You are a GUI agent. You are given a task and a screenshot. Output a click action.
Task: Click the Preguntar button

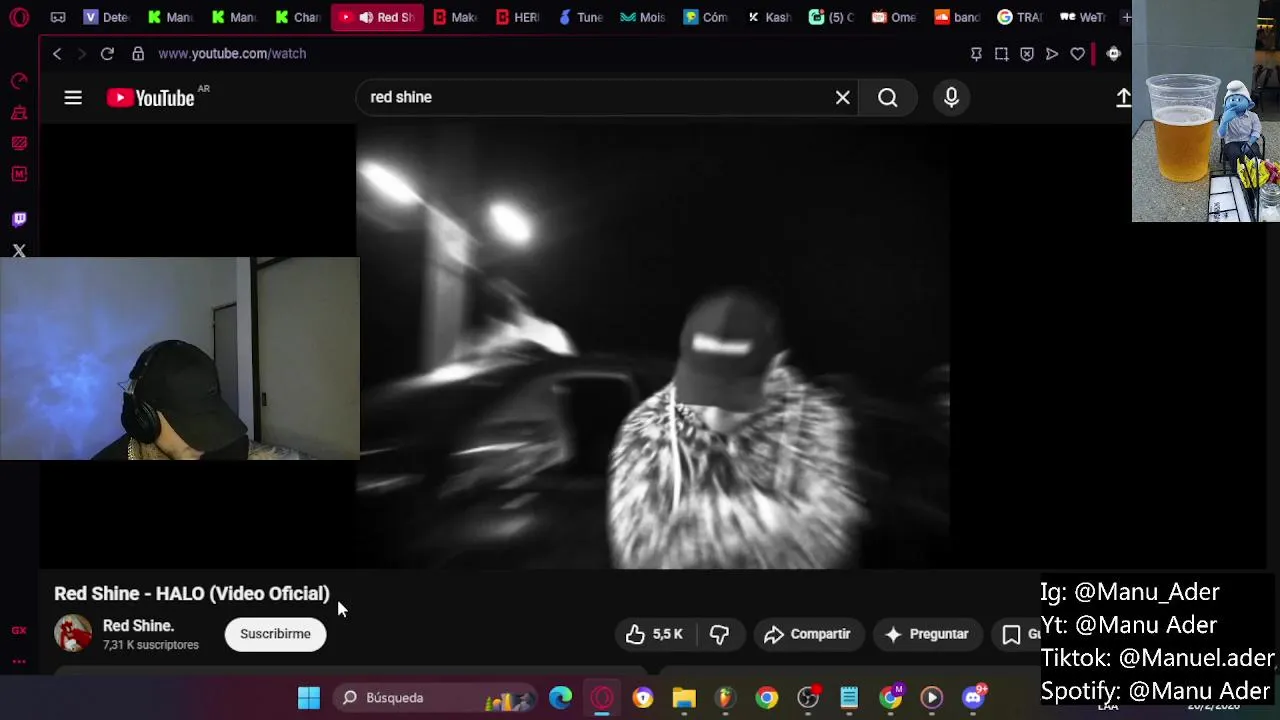click(x=927, y=634)
